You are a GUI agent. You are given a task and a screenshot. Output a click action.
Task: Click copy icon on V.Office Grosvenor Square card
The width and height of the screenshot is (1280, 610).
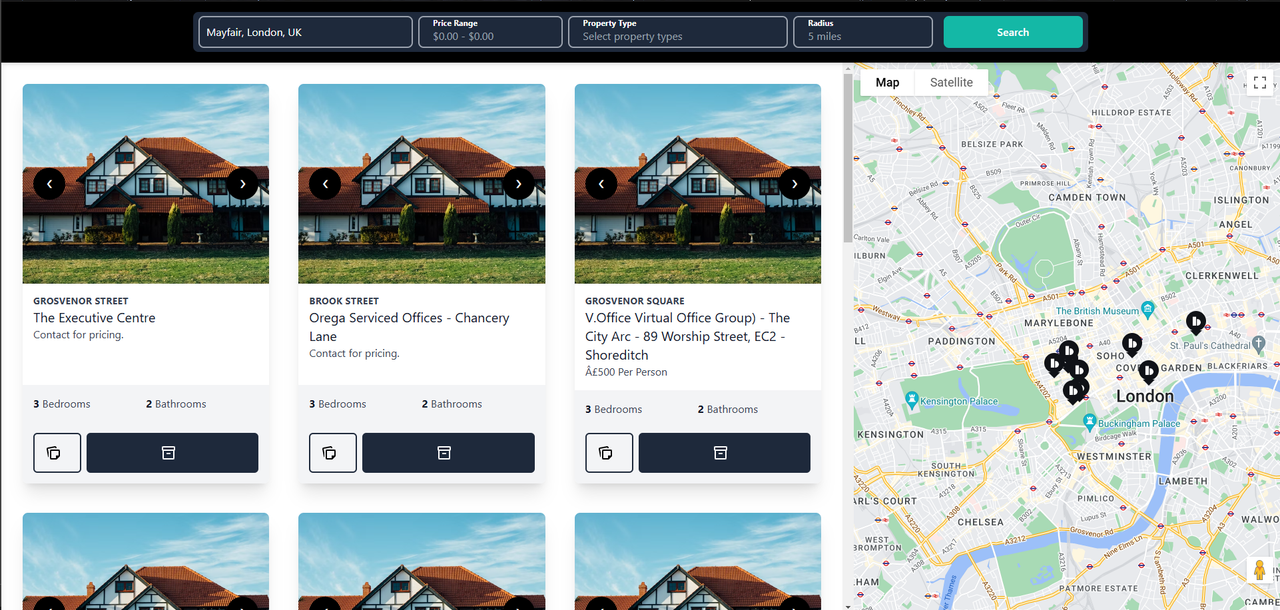[x=609, y=453]
